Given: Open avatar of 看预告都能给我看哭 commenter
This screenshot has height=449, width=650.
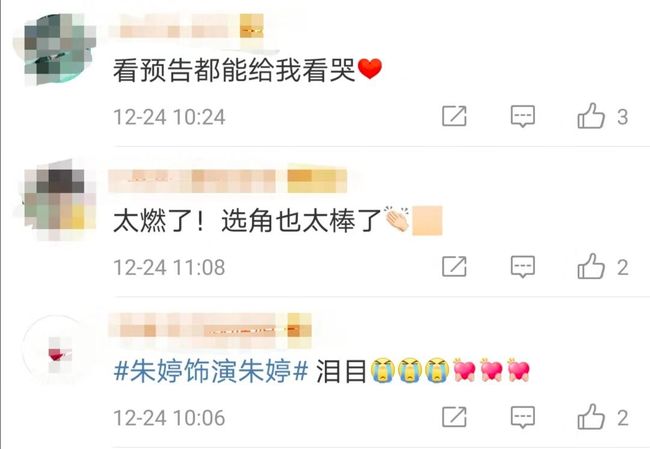Looking at the screenshot, I should pos(60,49).
